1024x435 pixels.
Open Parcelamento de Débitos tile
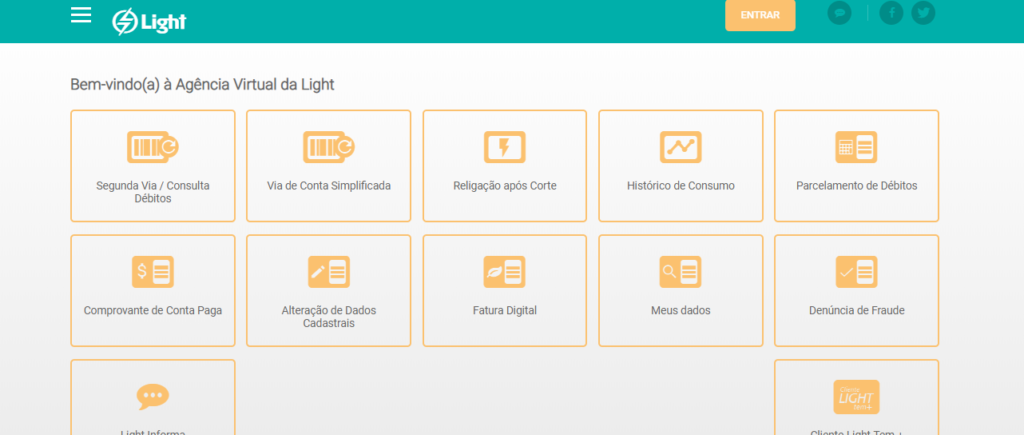857,166
